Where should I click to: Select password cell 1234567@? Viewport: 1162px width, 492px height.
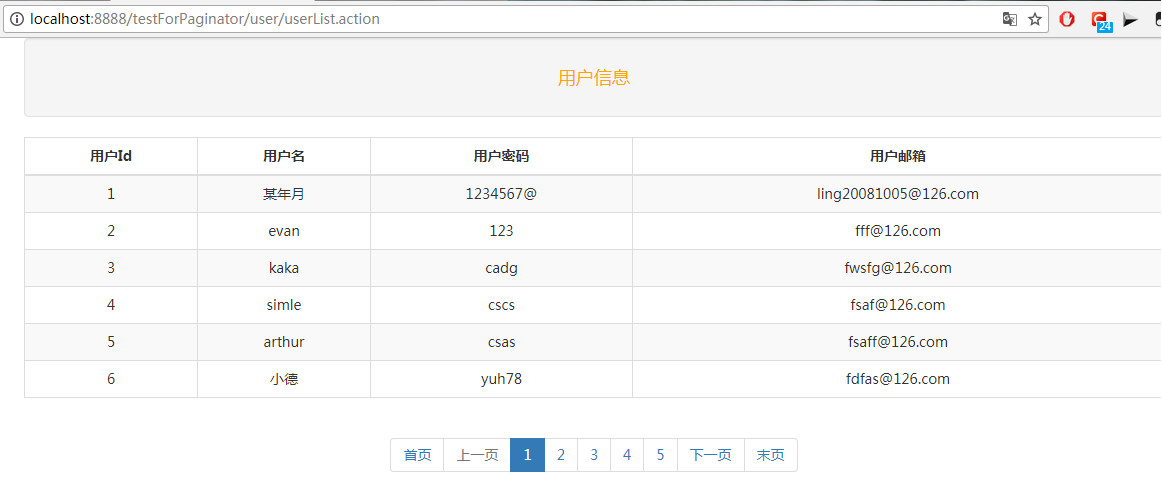tap(501, 194)
